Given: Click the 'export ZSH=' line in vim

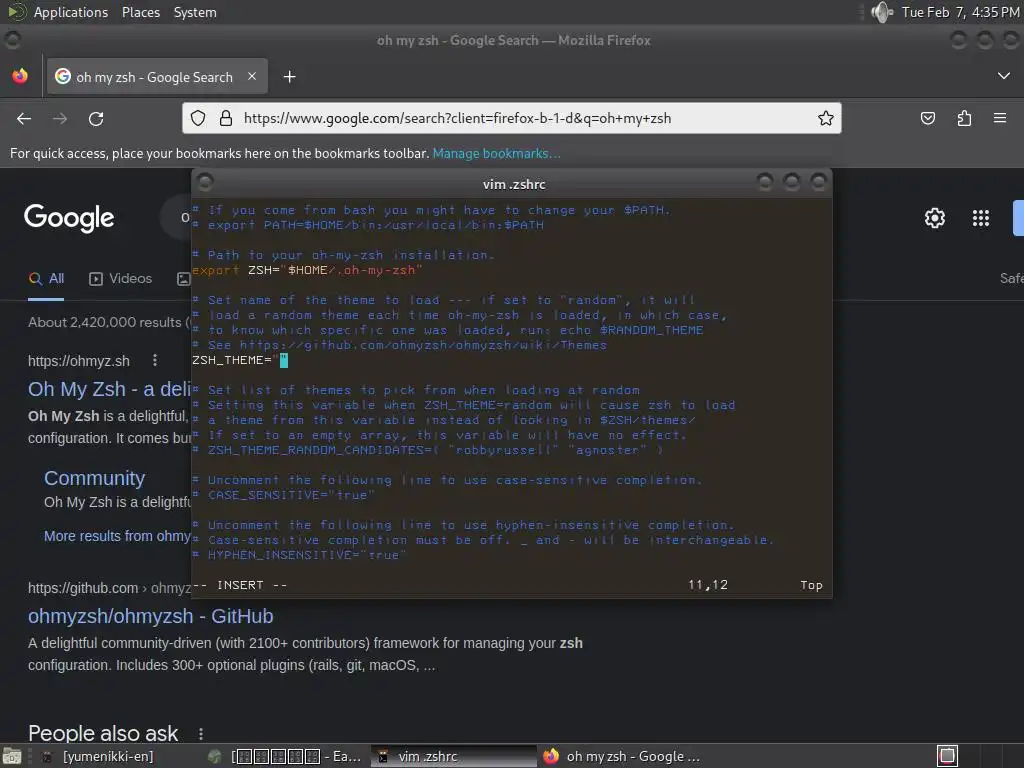Looking at the screenshot, I should point(307,270).
